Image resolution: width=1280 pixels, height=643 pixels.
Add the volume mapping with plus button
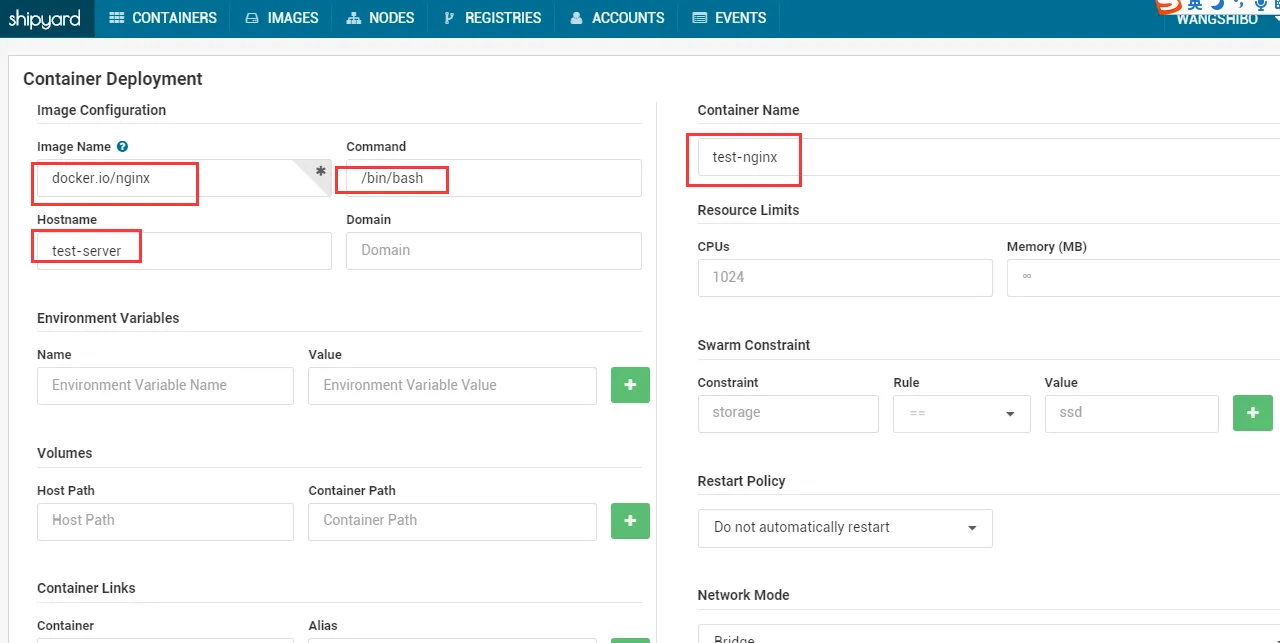point(630,521)
